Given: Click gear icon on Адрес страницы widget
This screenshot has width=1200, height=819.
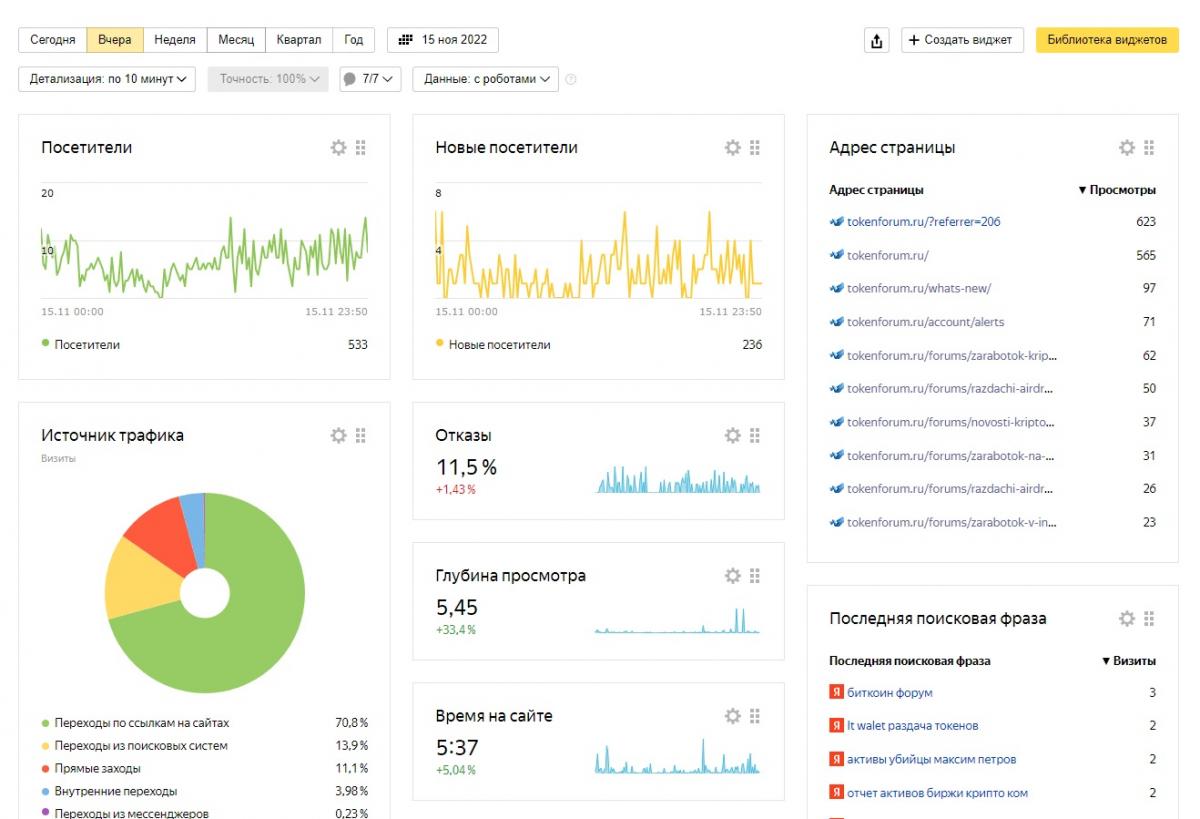Looking at the screenshot, I should (1126, 148).
